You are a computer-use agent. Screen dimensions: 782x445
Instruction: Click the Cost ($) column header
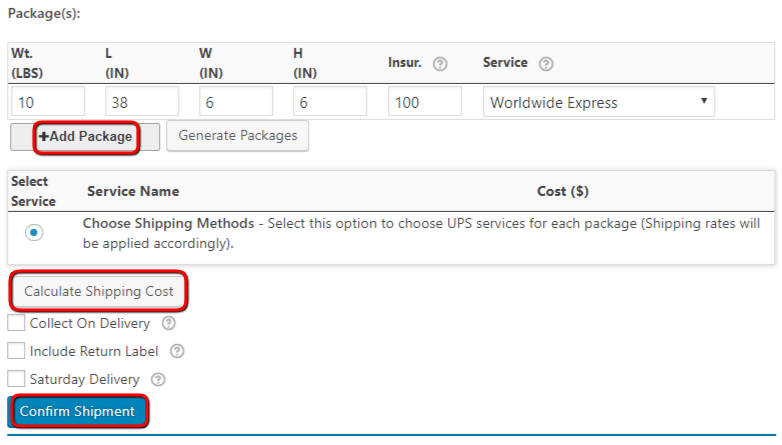563,192
